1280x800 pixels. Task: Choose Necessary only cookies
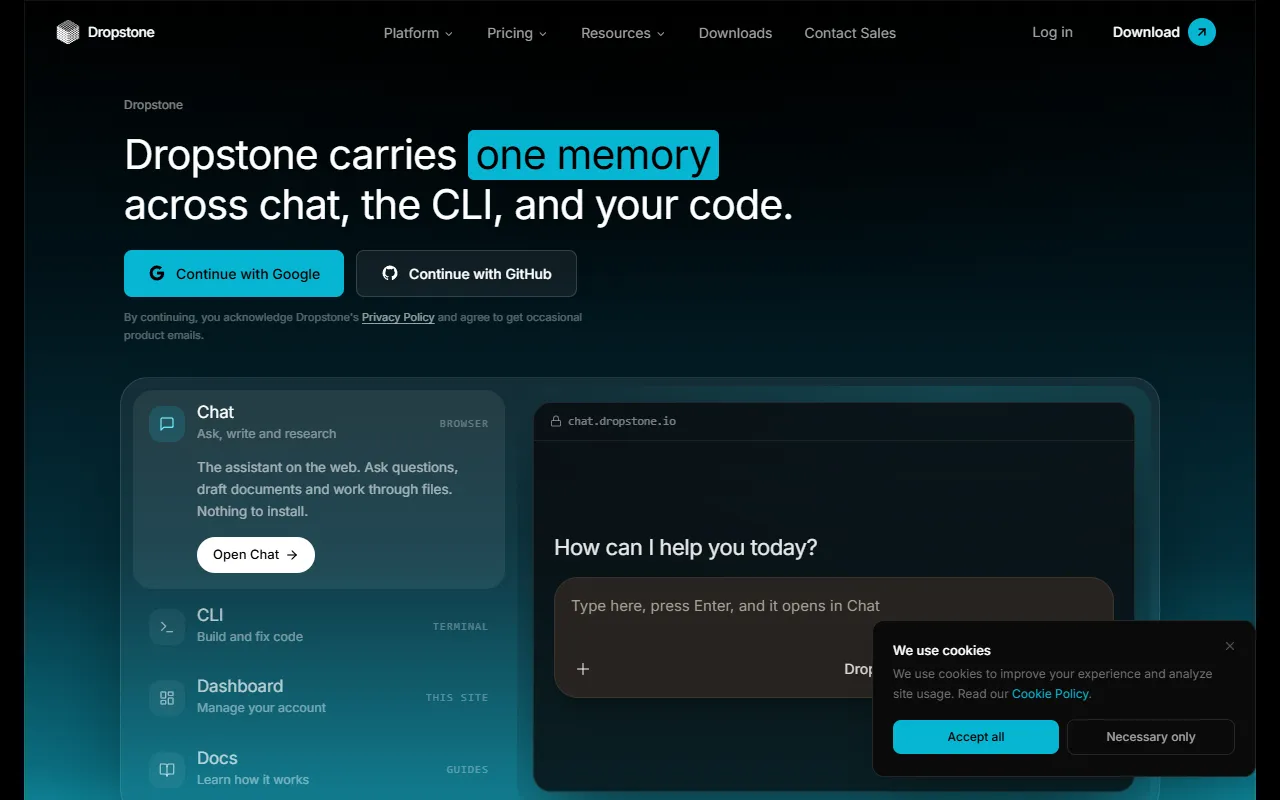pyautogui.click(x=1151, y=737)
